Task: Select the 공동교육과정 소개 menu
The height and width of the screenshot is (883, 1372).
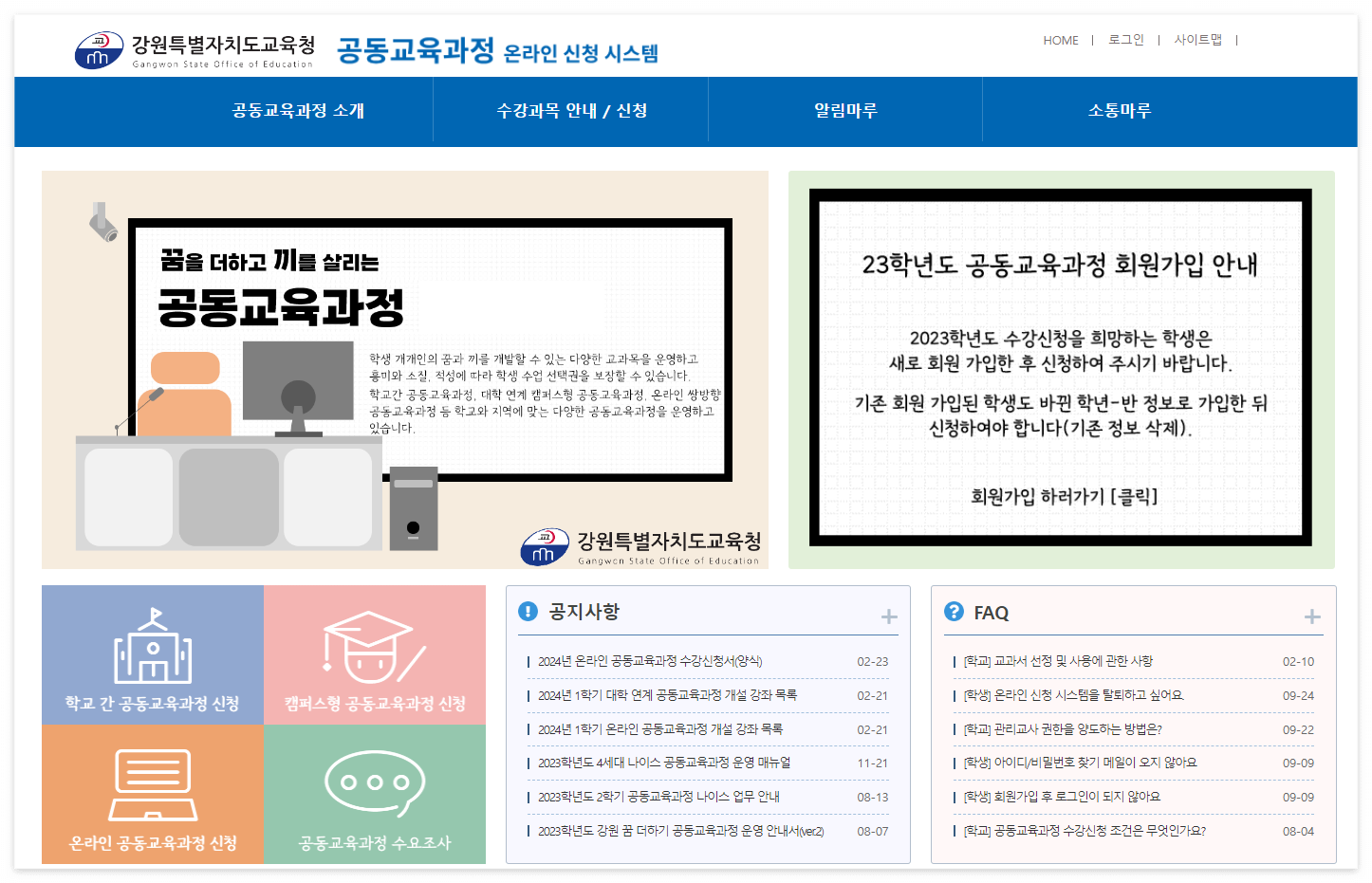Action: (296, 111)
